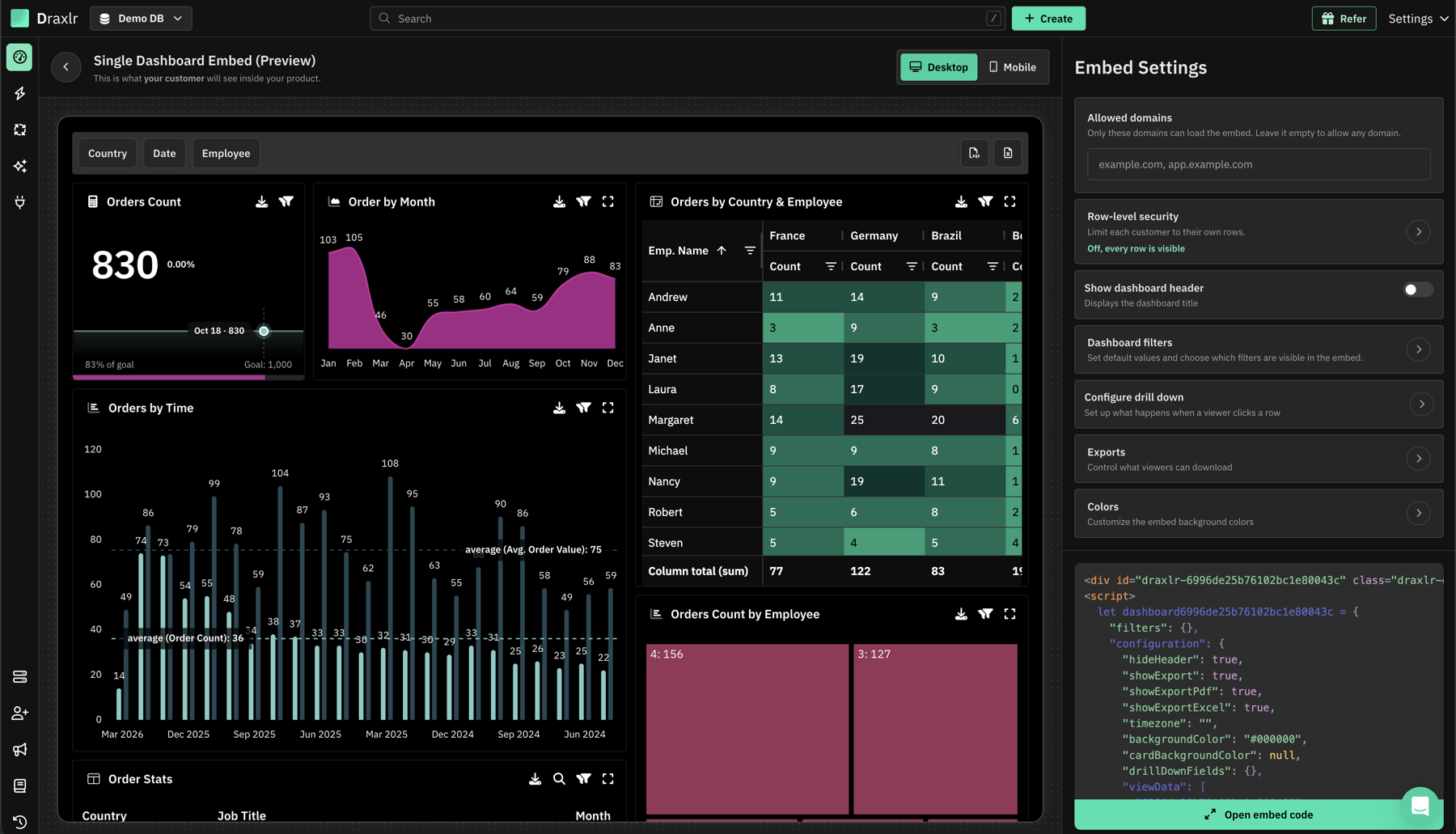Screen dimensions: 1456x834
Task: Click the Create button
Action: click(1048, 19)
